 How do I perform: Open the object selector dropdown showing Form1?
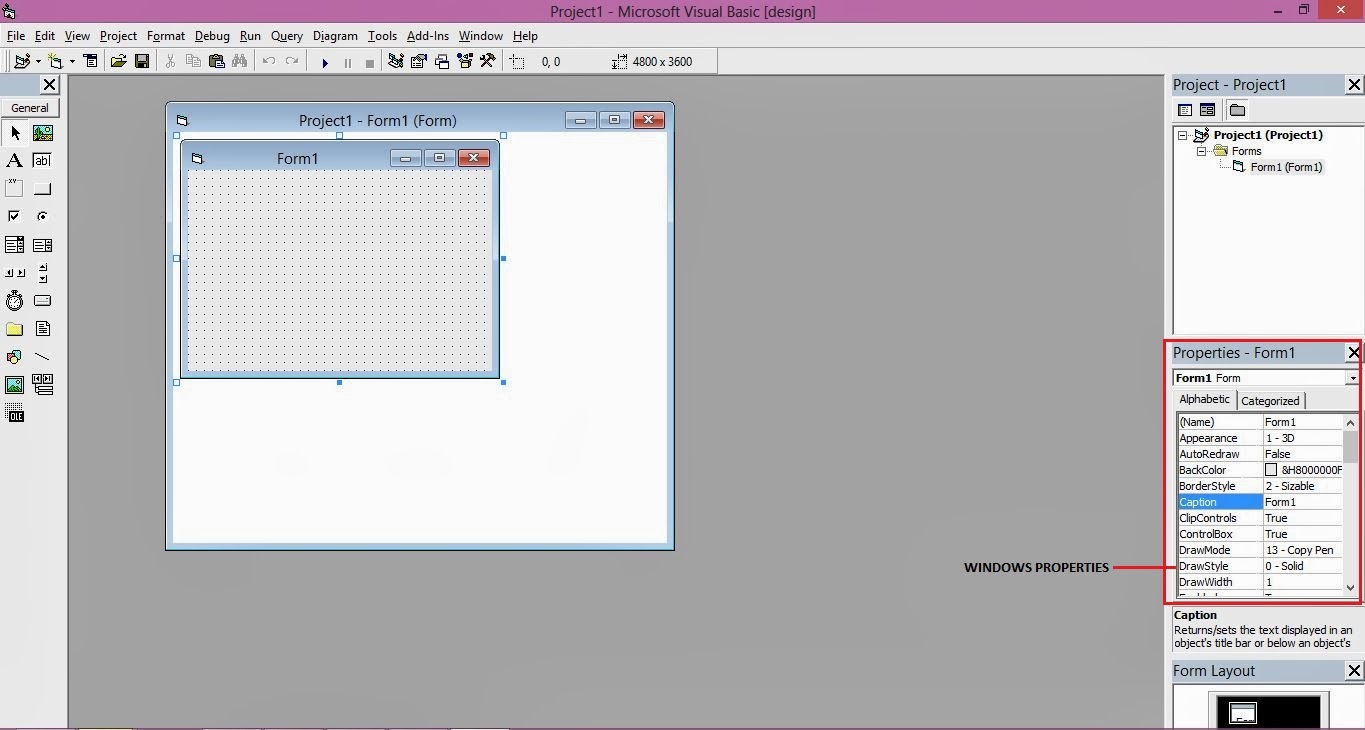[x=1352, y=377]
